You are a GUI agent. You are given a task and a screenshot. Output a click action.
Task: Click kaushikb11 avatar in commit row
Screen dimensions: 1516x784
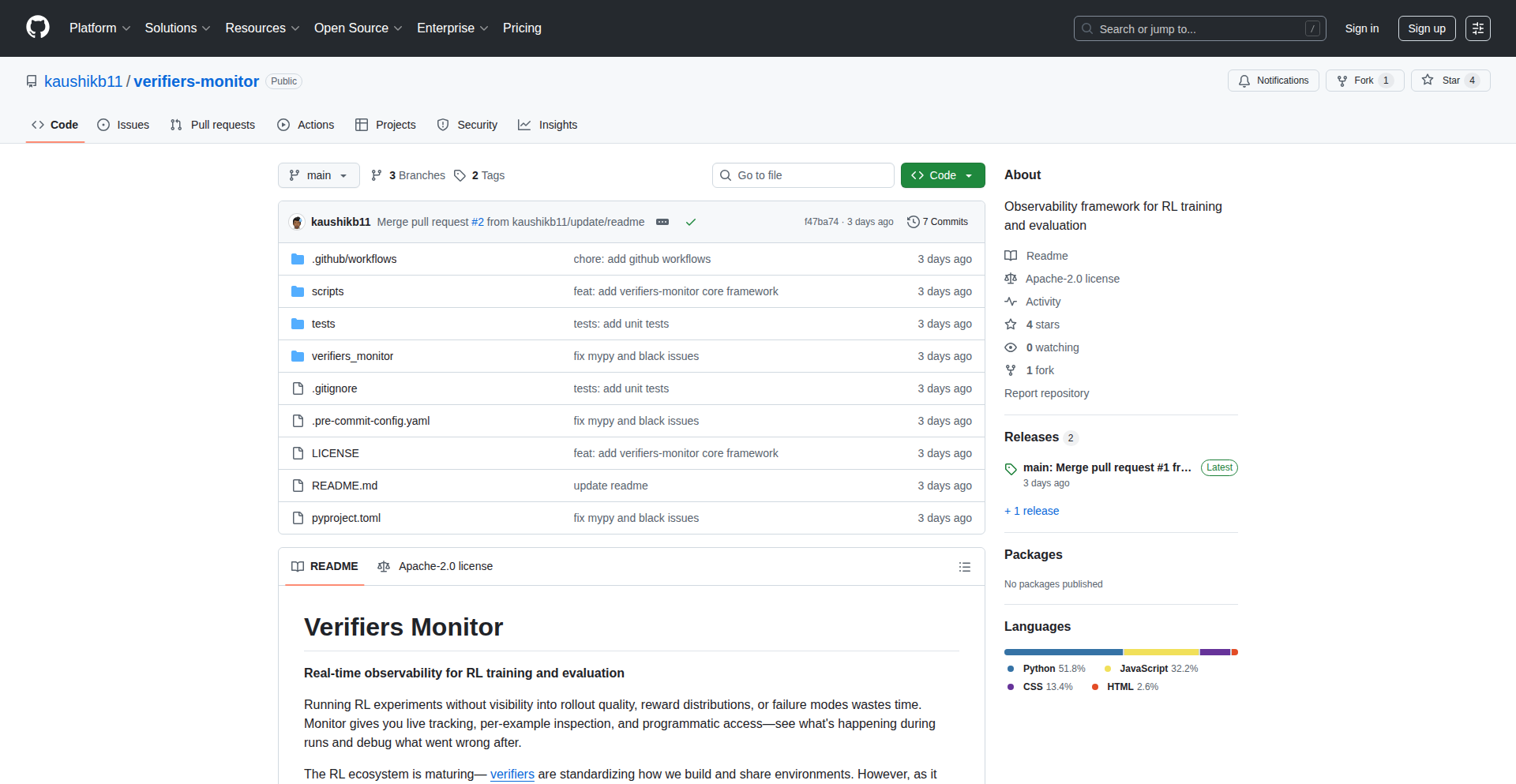298,222
